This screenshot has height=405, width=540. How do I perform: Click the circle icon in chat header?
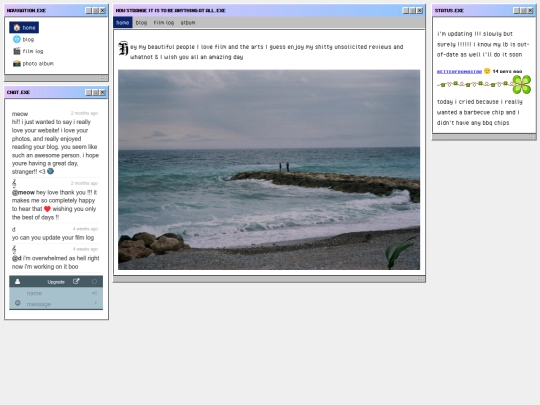[x=94, y=281]
